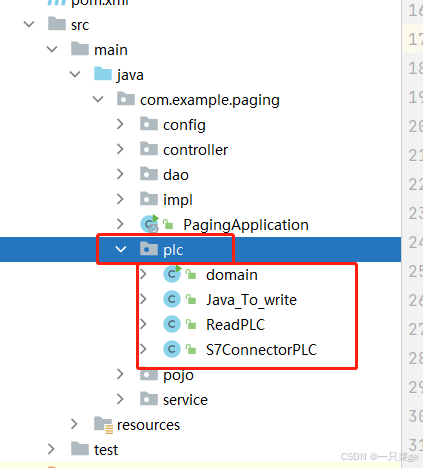Screen dimensions: 423x468
Task: Click the resources folder icon
Action: 103,425
